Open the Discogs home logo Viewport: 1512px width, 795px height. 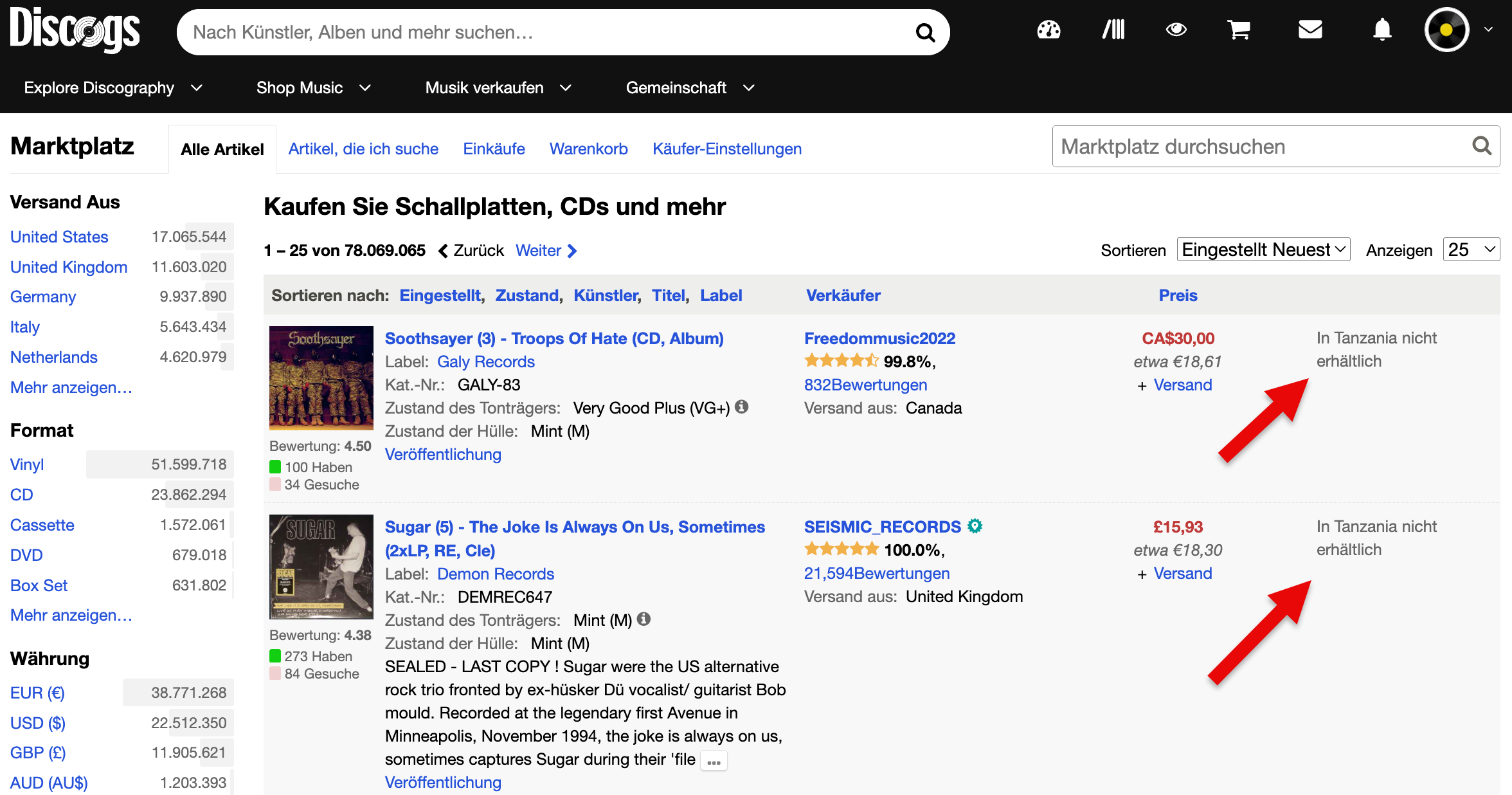[75, 30]
